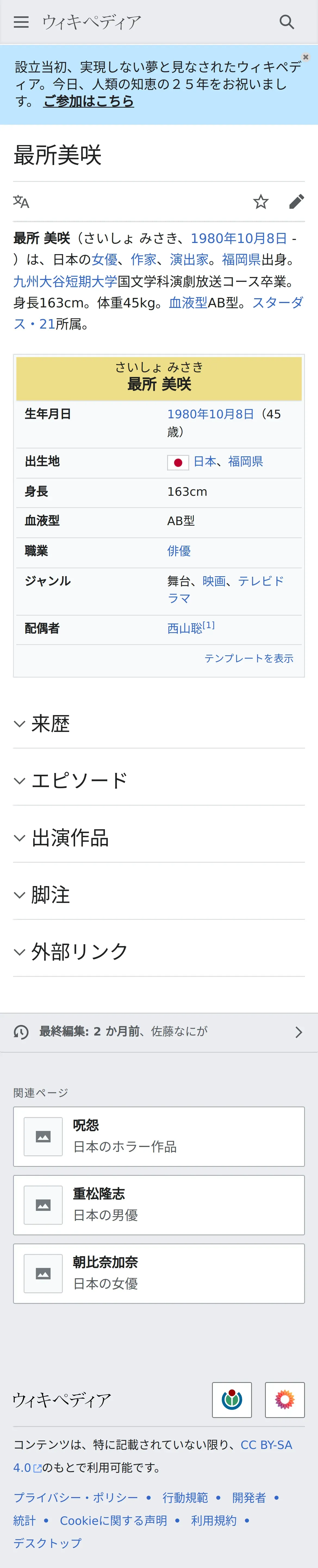
Task: Open the hamburger main menu
Action: [21, 23]
